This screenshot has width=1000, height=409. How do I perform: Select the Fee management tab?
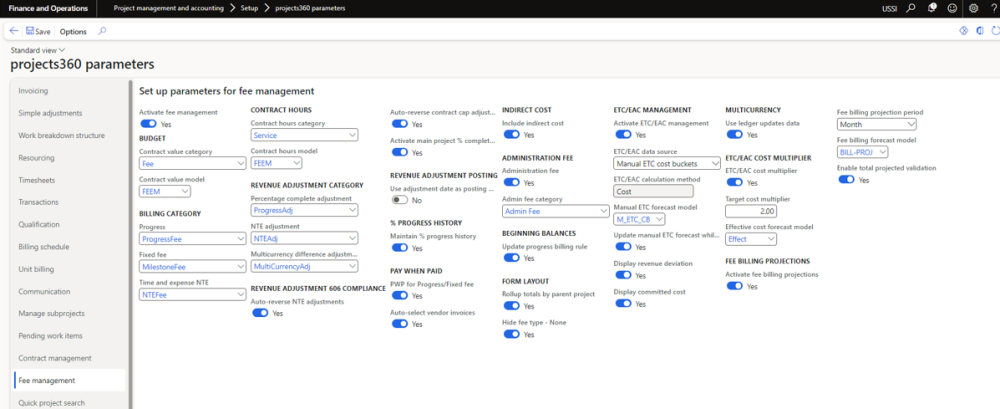[70, 380]
